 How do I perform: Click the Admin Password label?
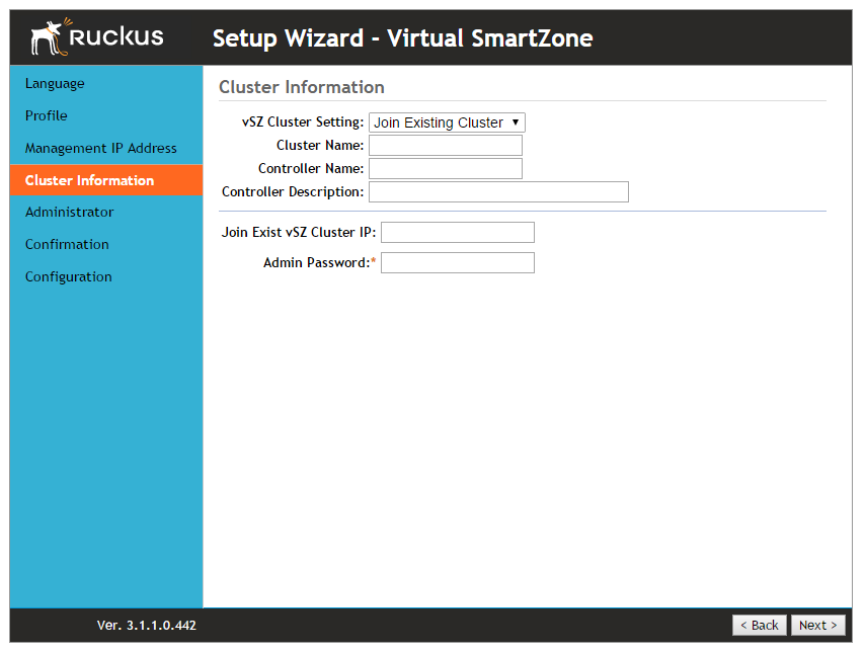(319, 263)
